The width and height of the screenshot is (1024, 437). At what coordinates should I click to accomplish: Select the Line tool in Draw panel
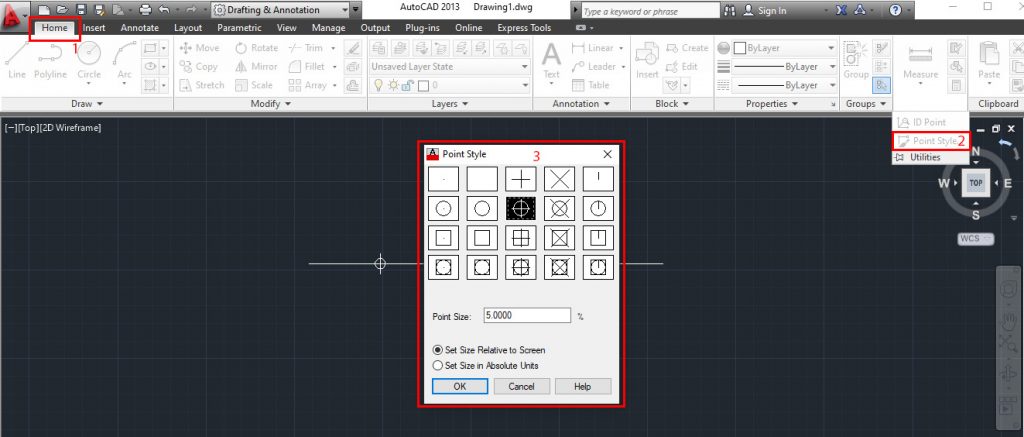[x=17, y=60]
